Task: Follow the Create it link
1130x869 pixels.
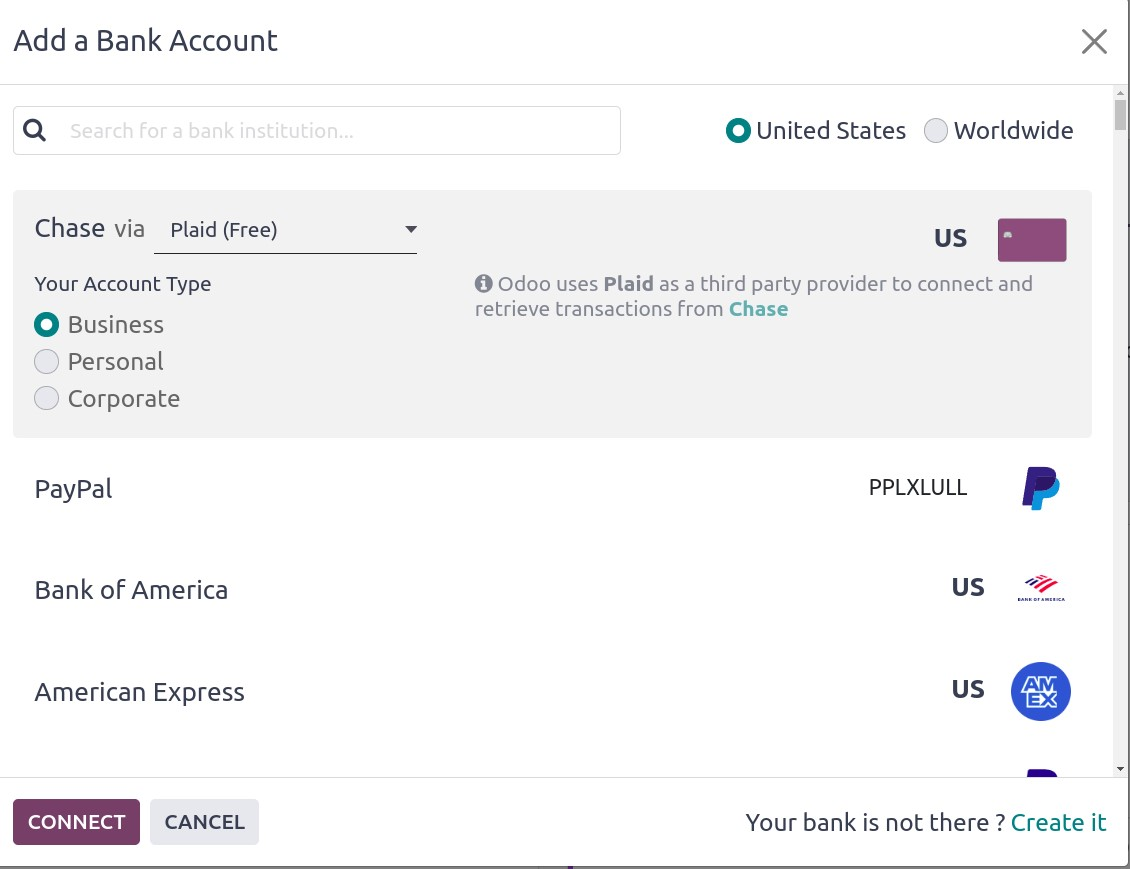Action: (1058, 822)
